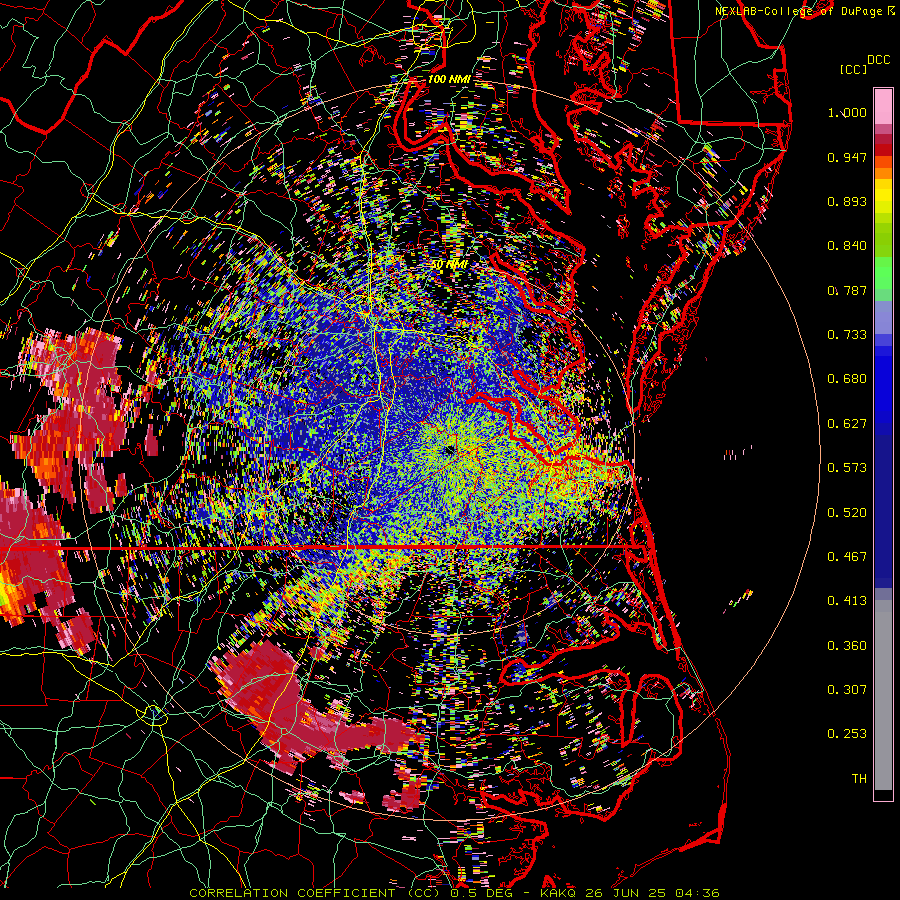The image size is (900, 900).
Task: Select the 1.000 legend value
Action: [x=847, y=112]
